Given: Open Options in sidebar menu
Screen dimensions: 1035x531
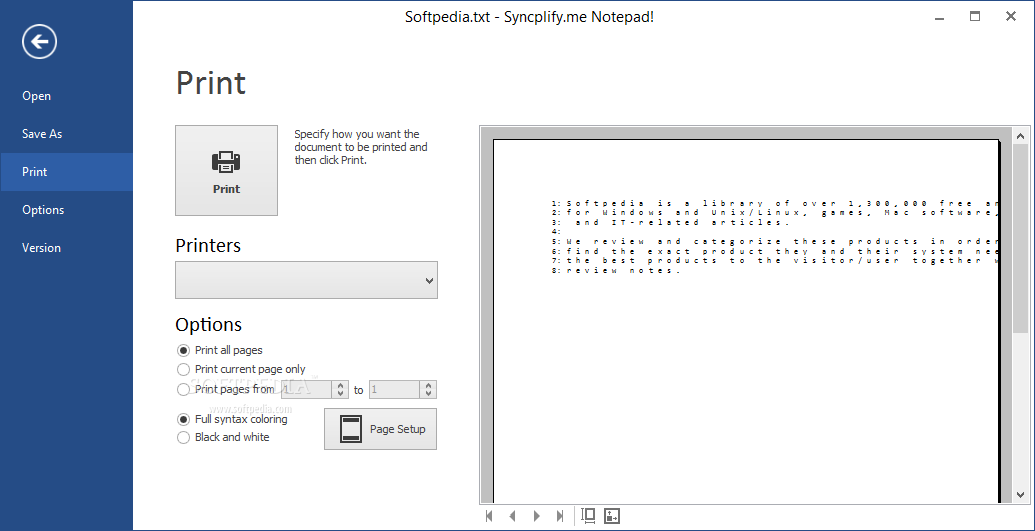Looking at the screenshot, I should [x=66, y=209].
